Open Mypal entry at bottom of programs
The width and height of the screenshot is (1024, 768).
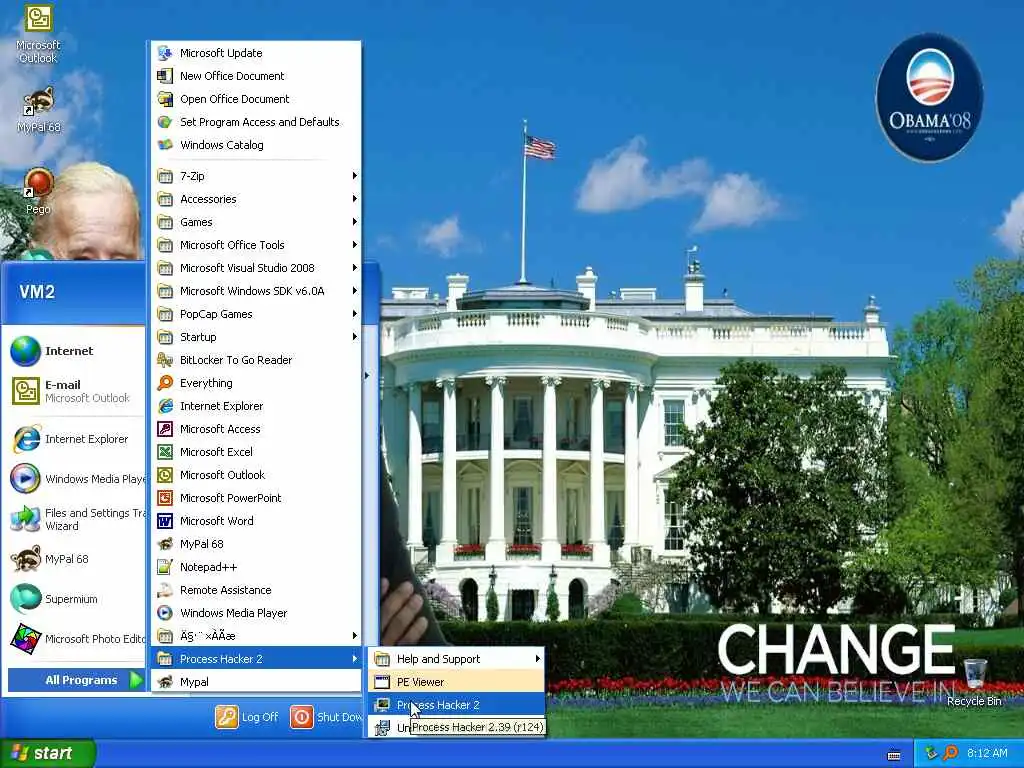point(257,682)
